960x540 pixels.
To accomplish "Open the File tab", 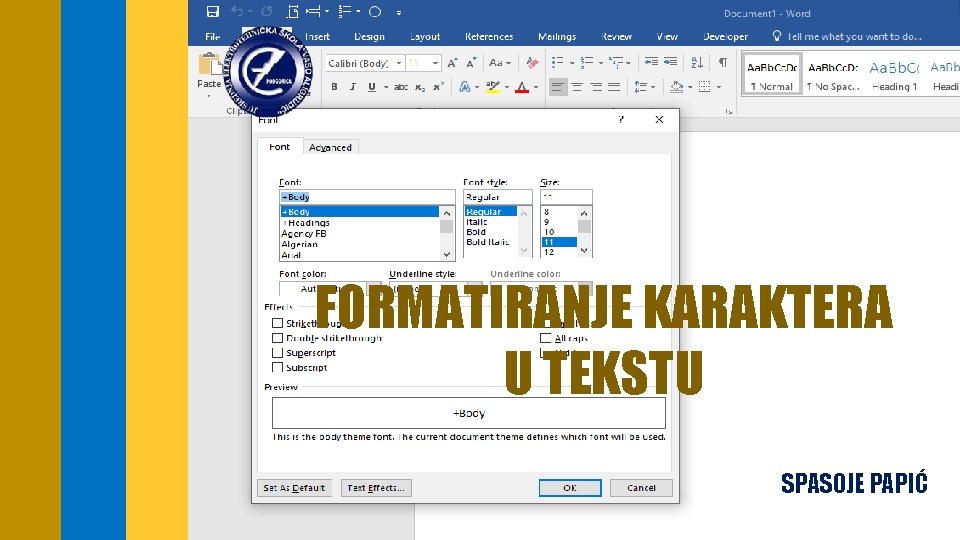I will click(212, 37).
